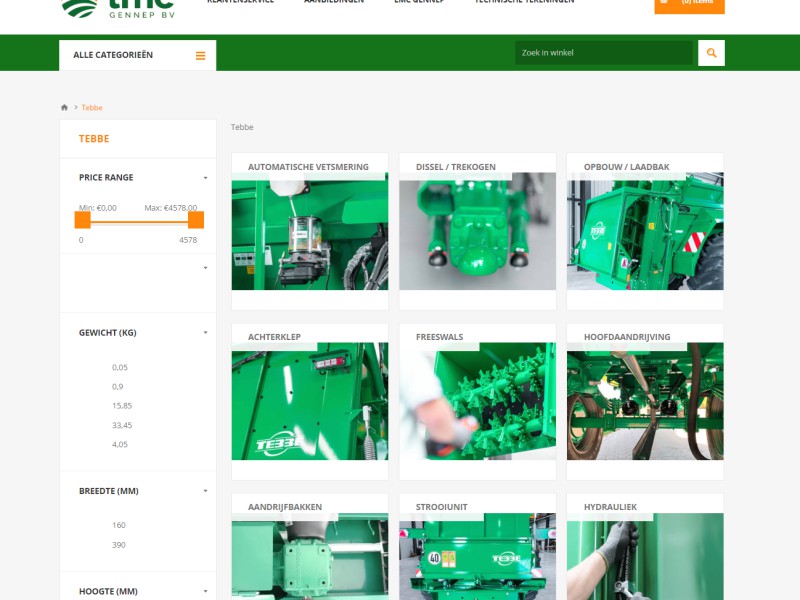Image resolution: width=800 pixels, height=600 pixels.
Task: Click the Opbouw / Laadbak machine photo
Action: click(x=645, y=232)
